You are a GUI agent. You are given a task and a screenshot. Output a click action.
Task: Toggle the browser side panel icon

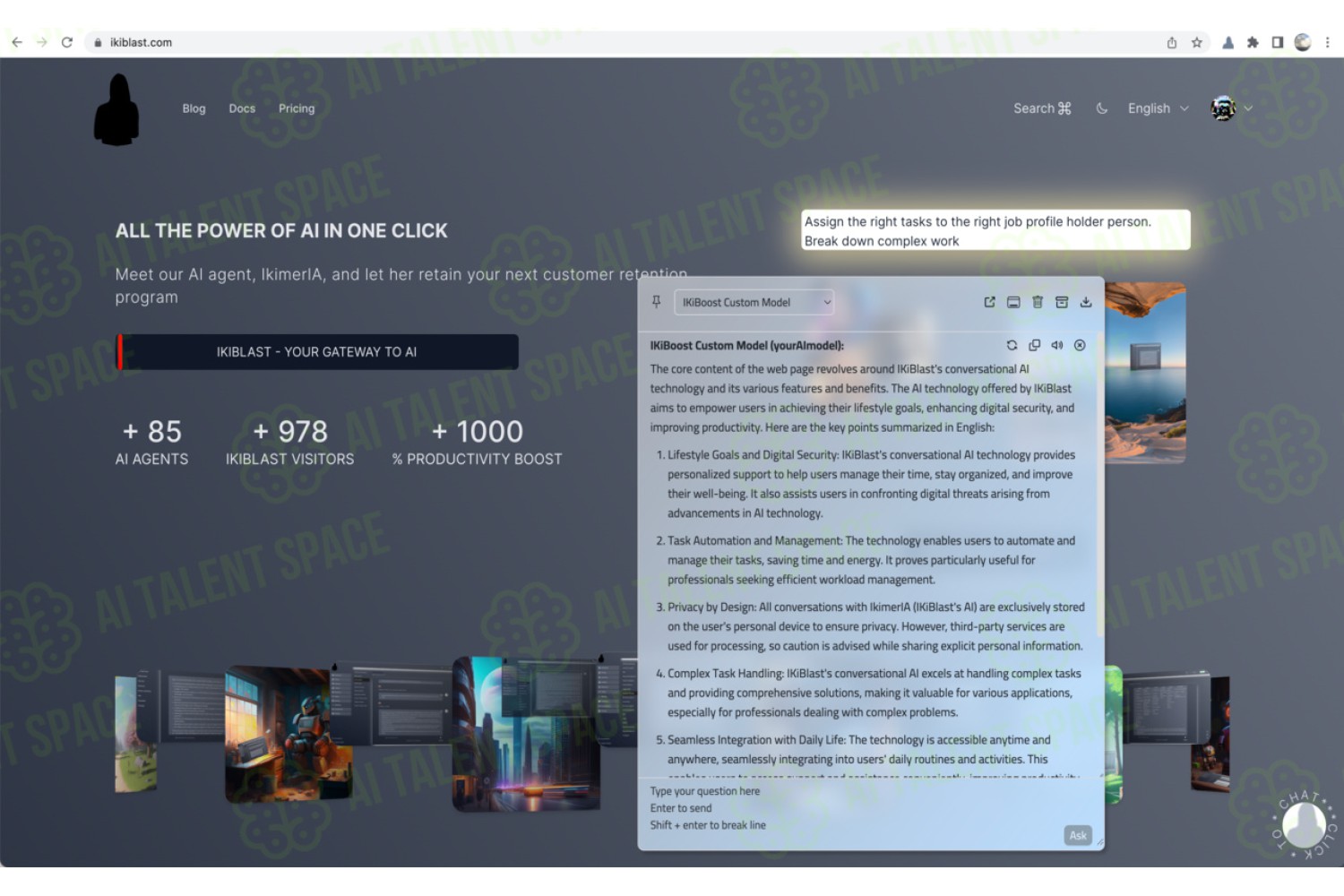1278,42
